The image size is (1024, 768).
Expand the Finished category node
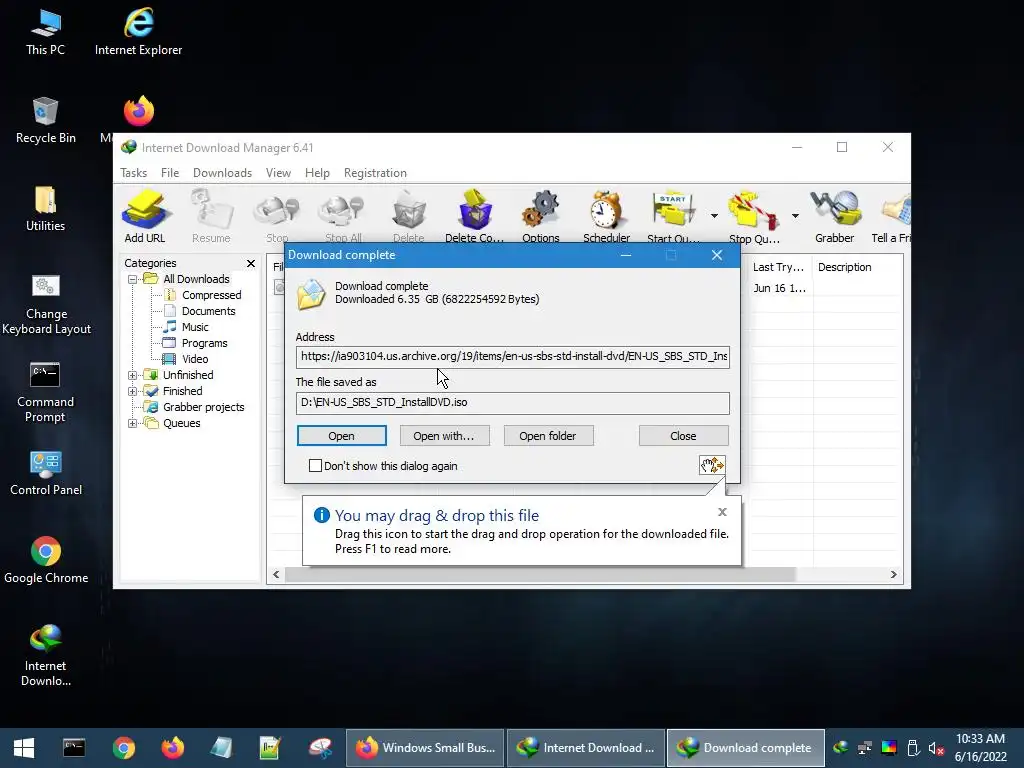tap(133, 392)
